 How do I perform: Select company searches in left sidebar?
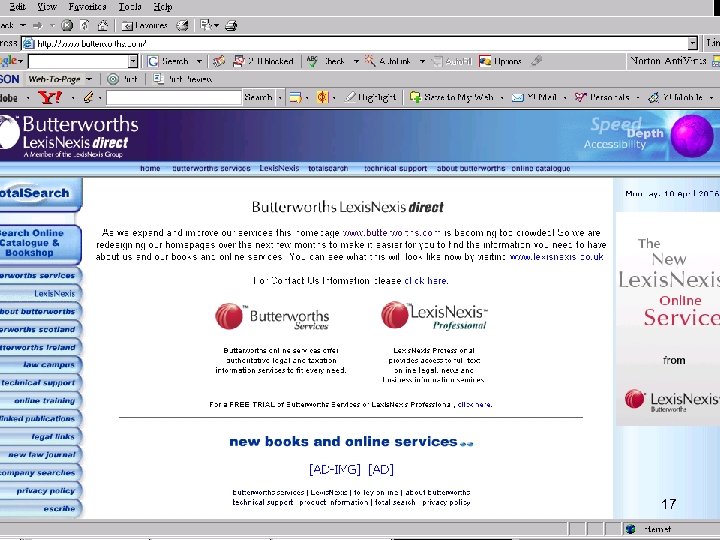coord(40,472)
